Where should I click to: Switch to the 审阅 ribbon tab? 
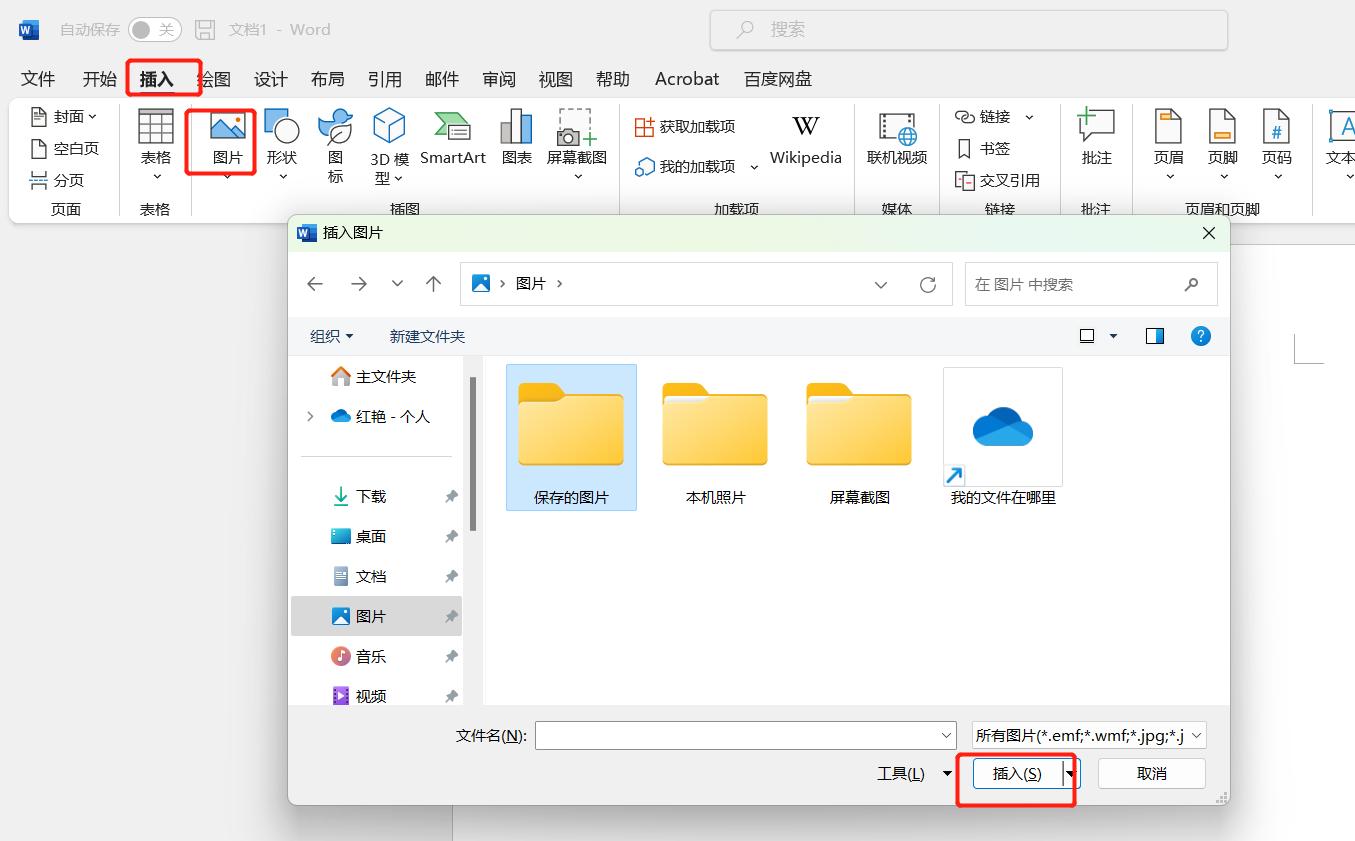coord(498,78)
